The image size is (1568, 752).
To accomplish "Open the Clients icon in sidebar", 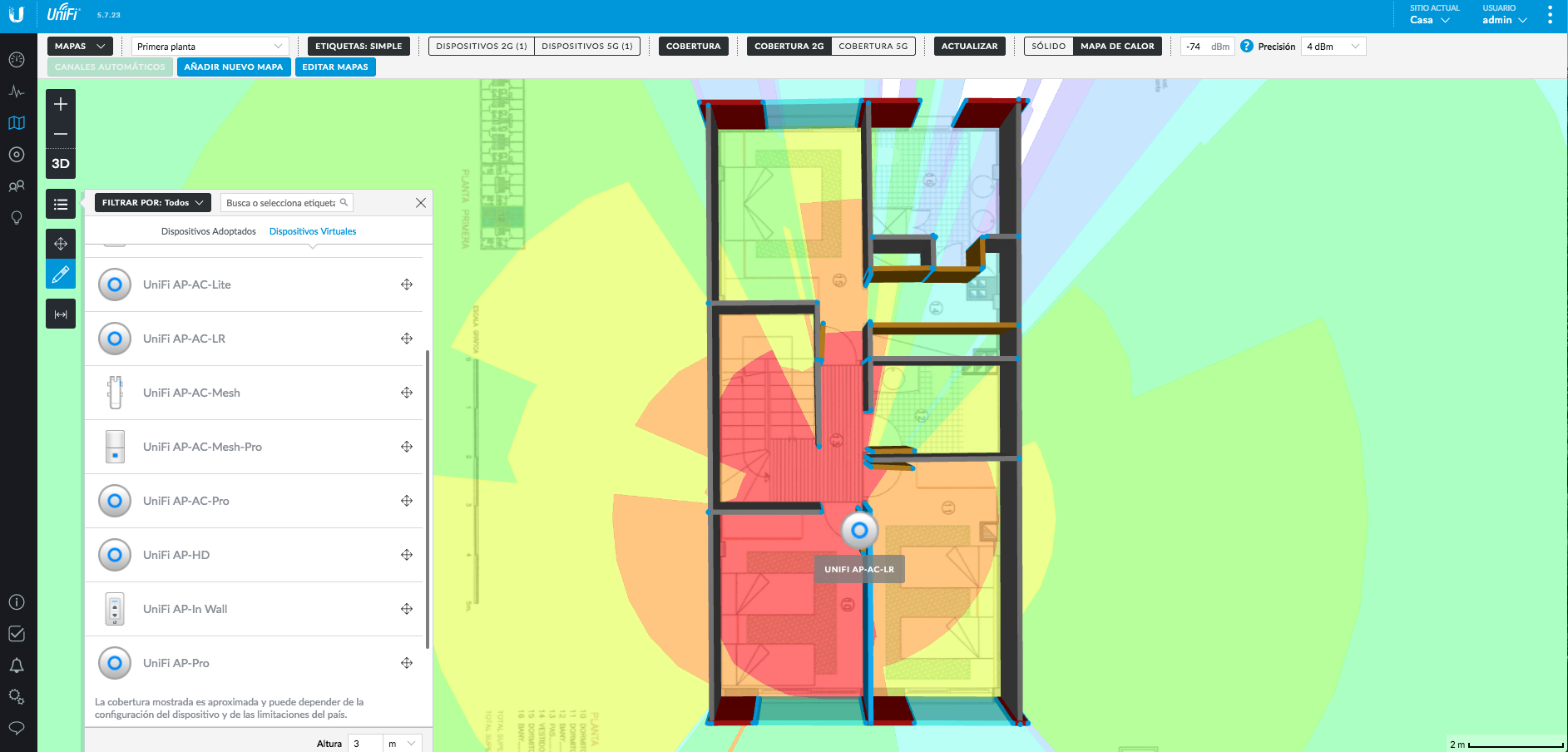I will [x=17, y=186].
